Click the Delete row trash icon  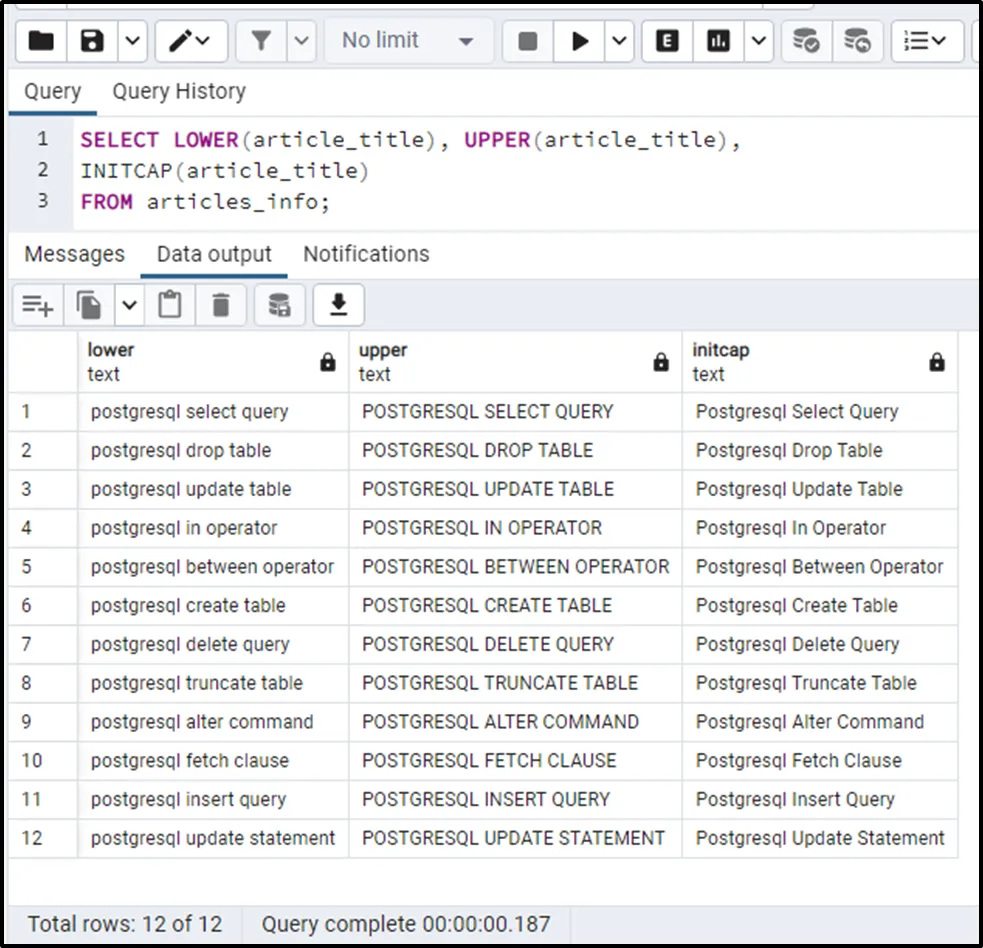tap(221, 305)
